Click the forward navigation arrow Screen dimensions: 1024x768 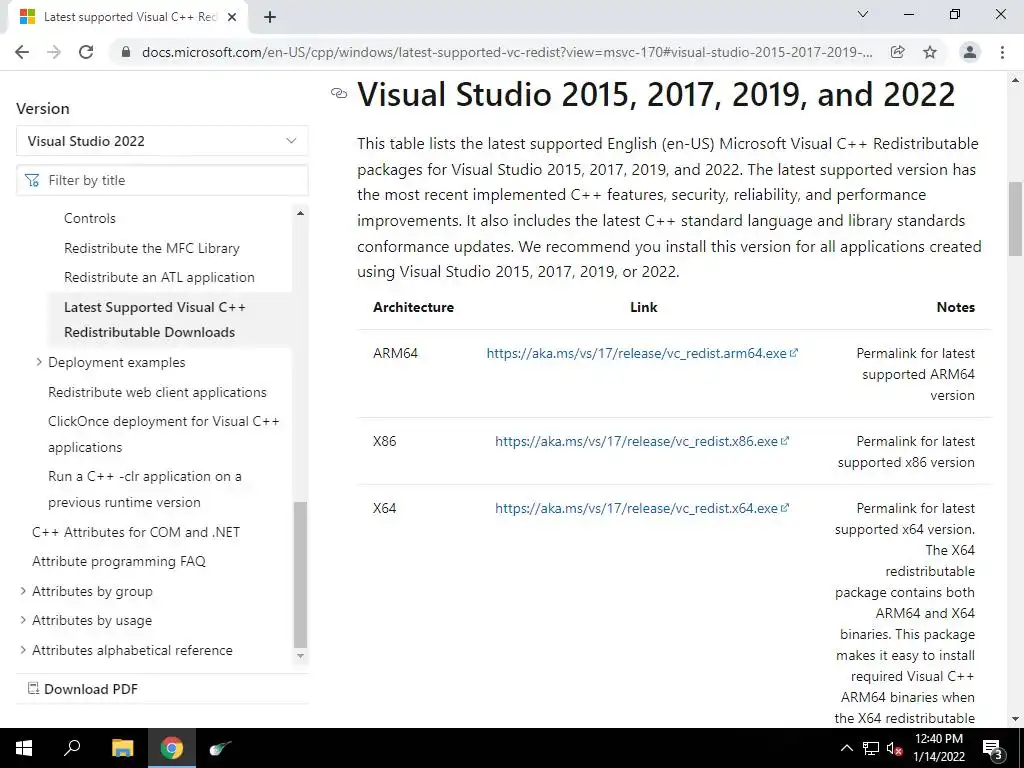point(54,52)
